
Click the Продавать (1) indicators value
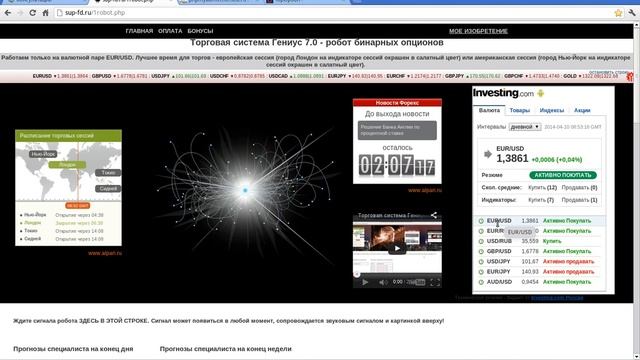click(x=579, y=200)
